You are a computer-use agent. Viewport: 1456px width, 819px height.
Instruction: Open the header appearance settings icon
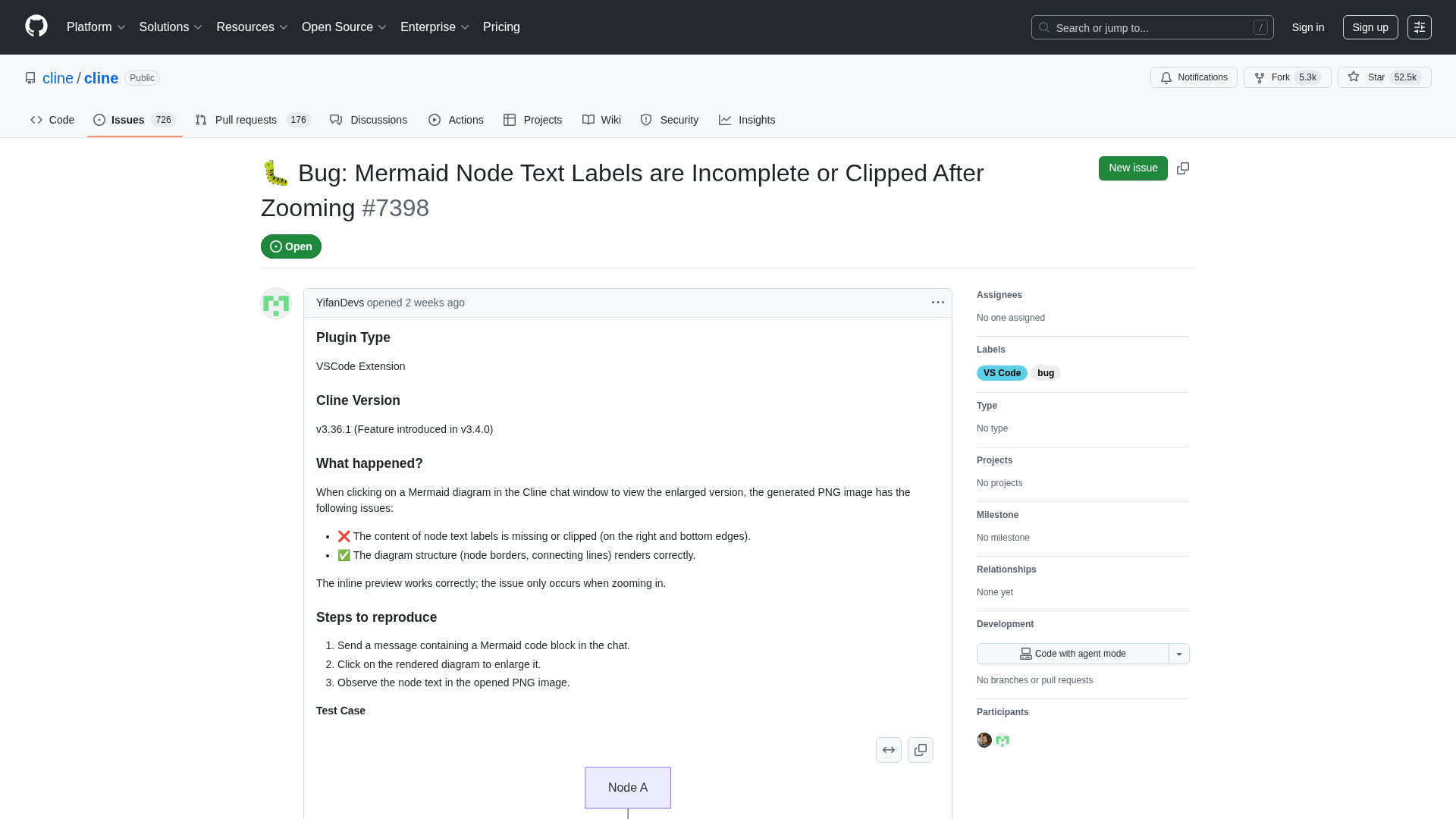pos(1420,27)
